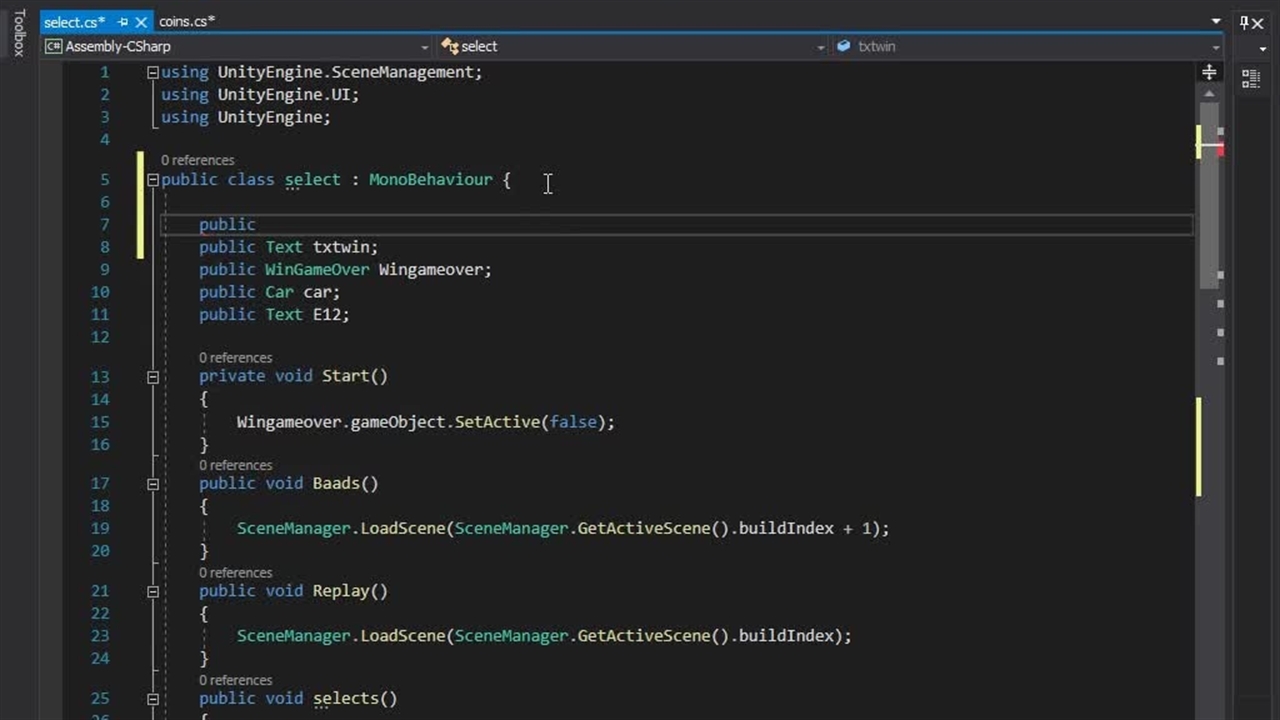The image size is (1280, 720).
Task: Collapse the Baads() method block
Action: coord(153,484)
